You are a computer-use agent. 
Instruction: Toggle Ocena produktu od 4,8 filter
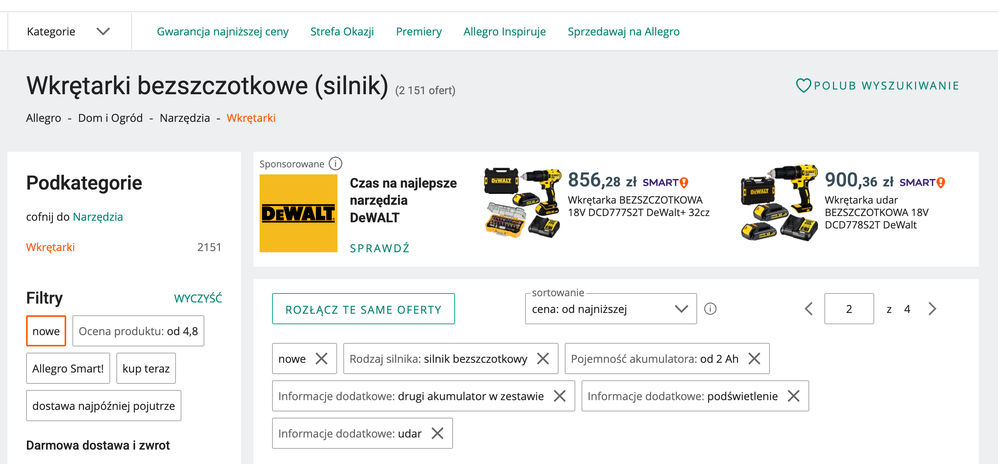tap(138, 331)
